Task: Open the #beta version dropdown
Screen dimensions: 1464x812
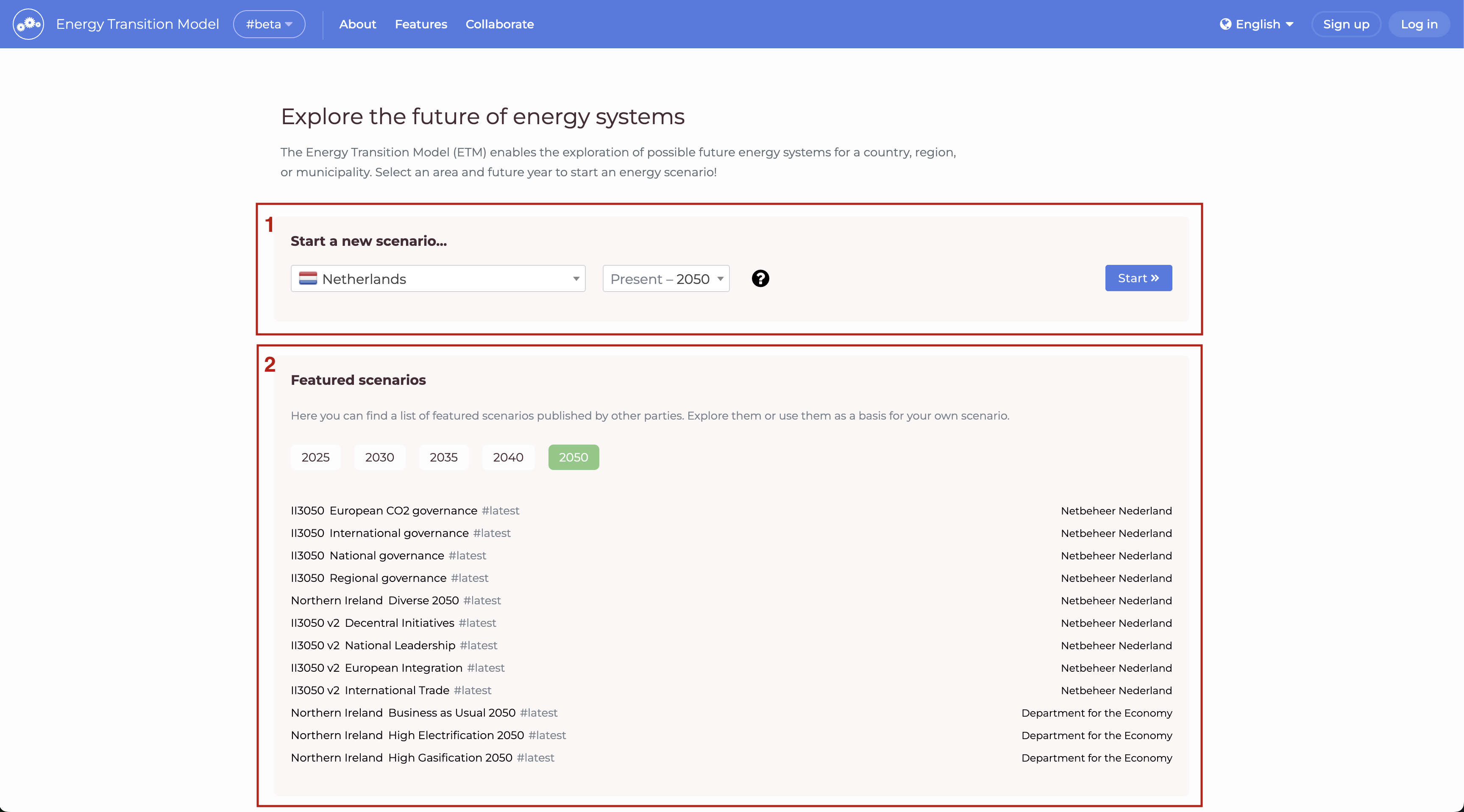Action: 269,24
